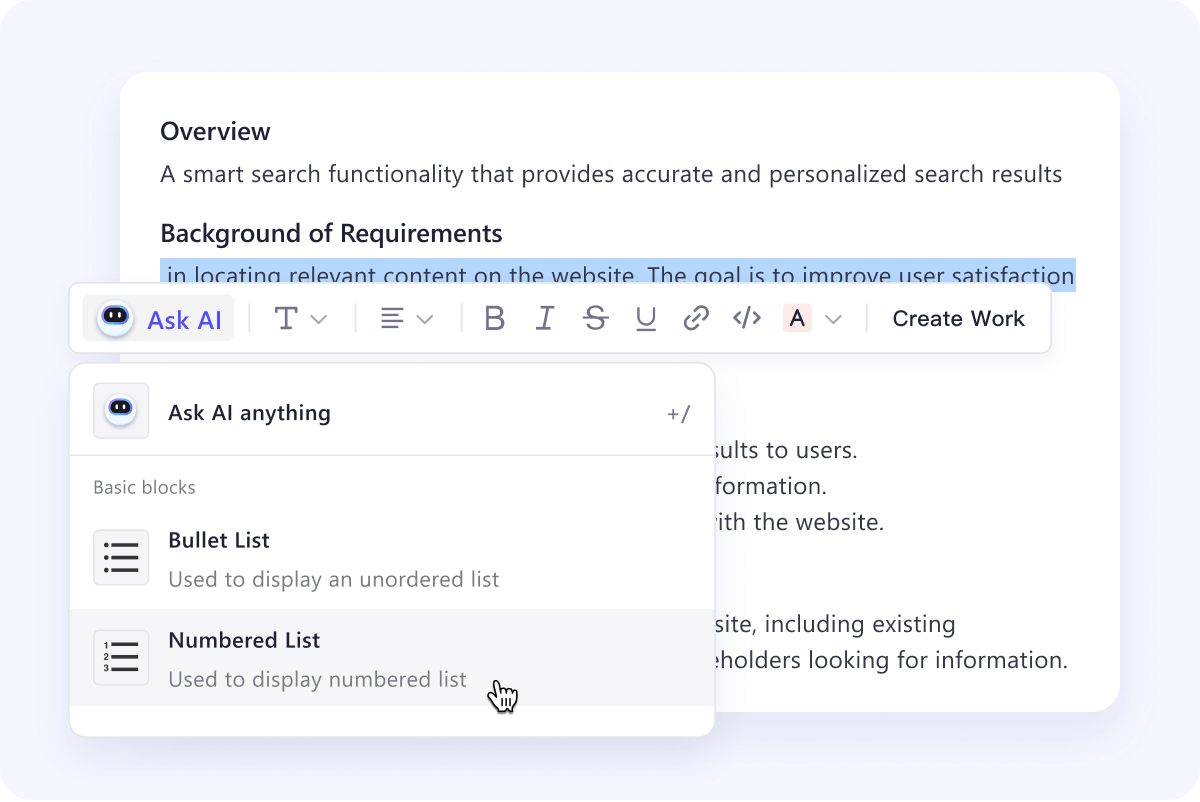The height and width of the screenshot is (802, 1200).
Task: Apply italic styling from the toolbar
Action: click(x=545, y=318)
